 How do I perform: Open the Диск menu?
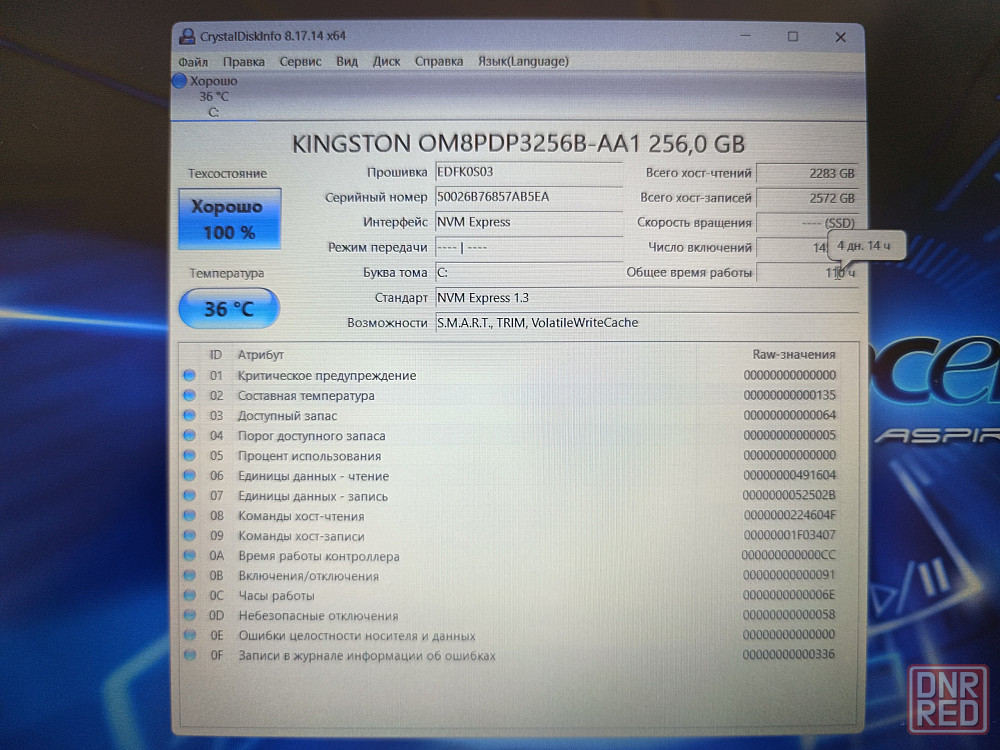(386, 61)
